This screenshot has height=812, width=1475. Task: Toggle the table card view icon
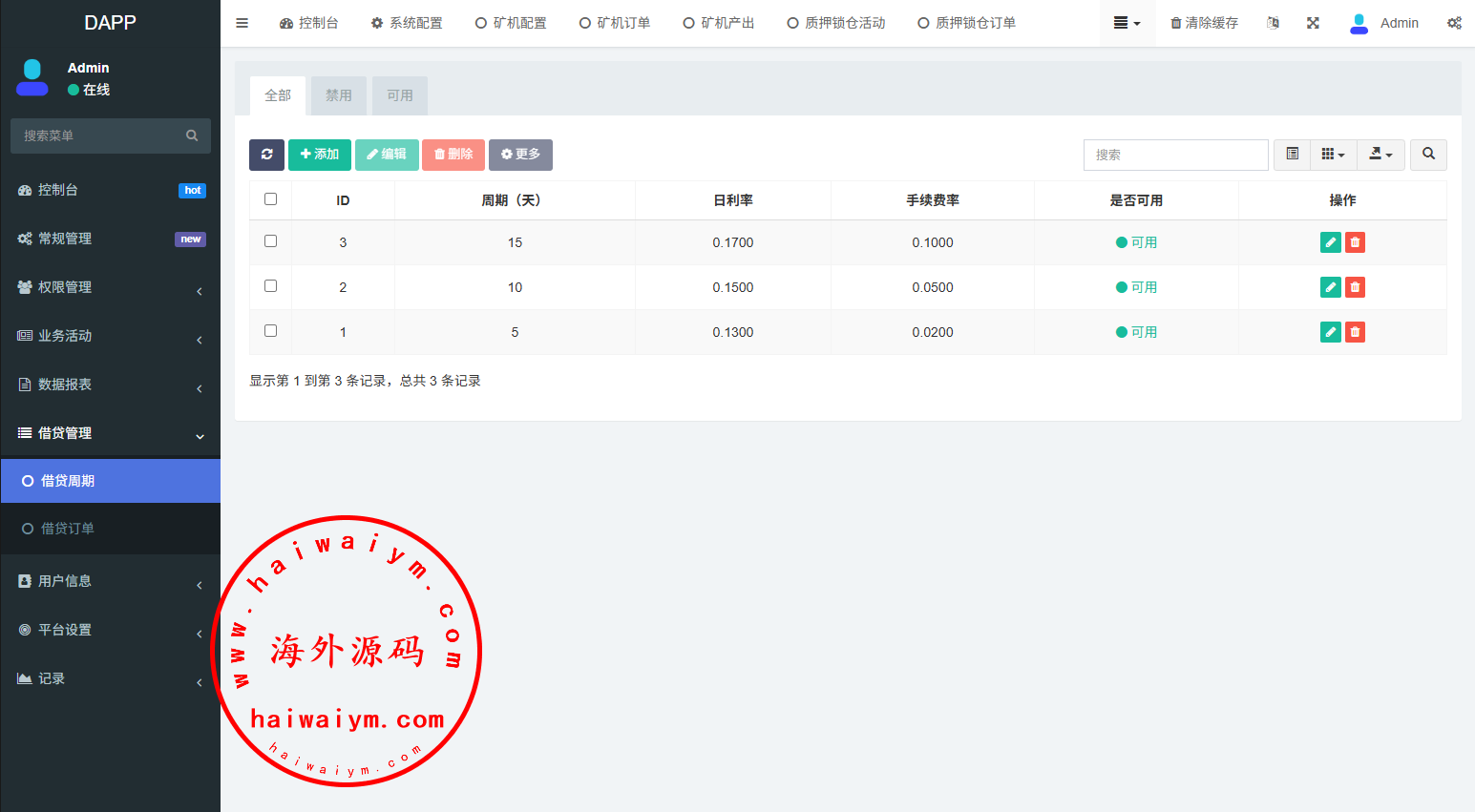coord(1292,155)
